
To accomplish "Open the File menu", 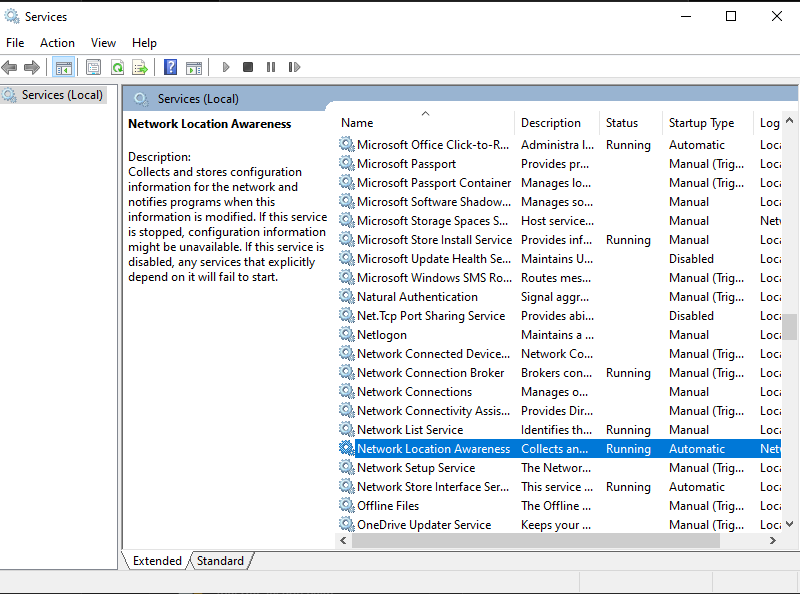I will click(x=15, y=43).
